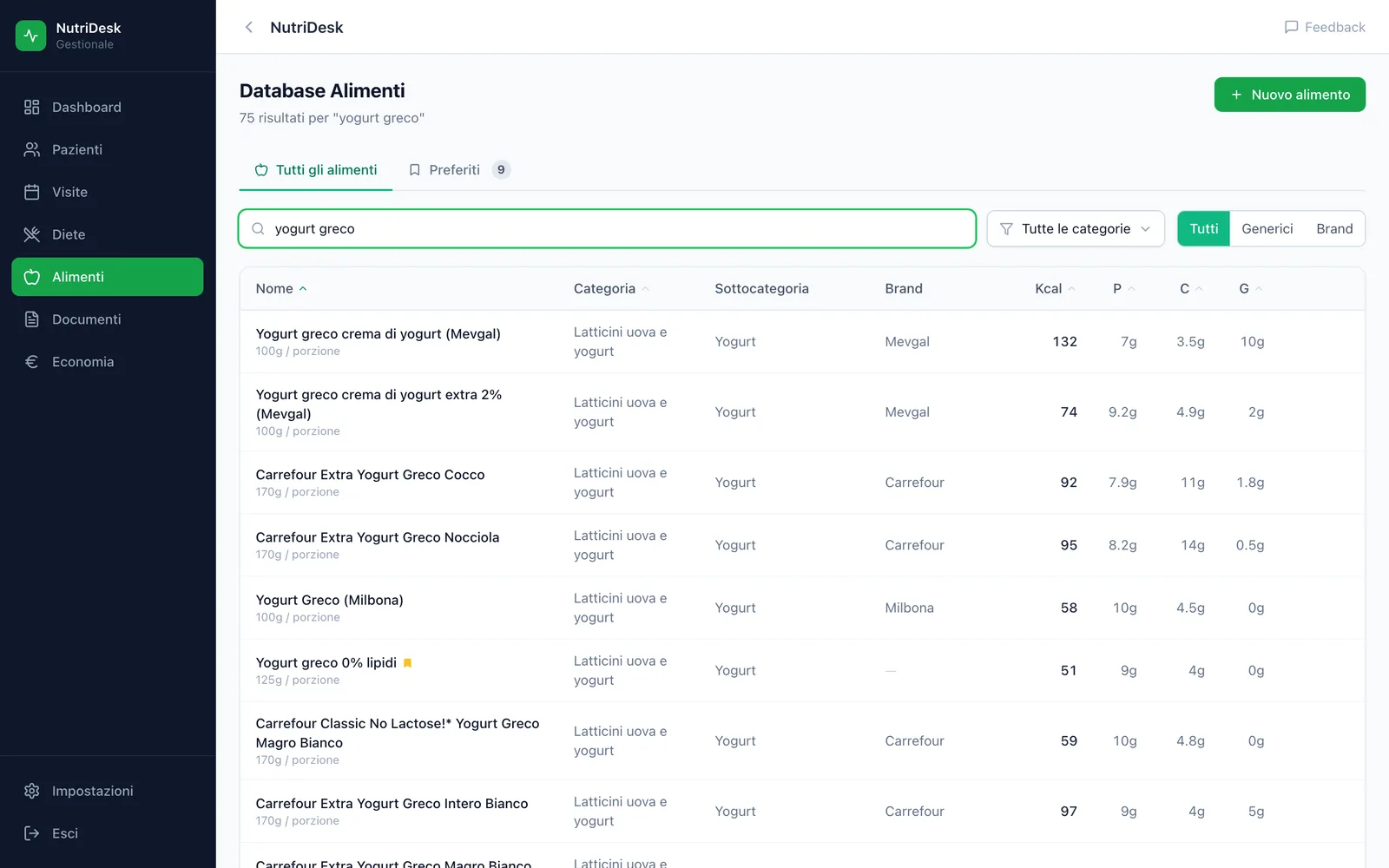Sort table by Kcal column
1389x868 pixels.
pos(1055,289)
